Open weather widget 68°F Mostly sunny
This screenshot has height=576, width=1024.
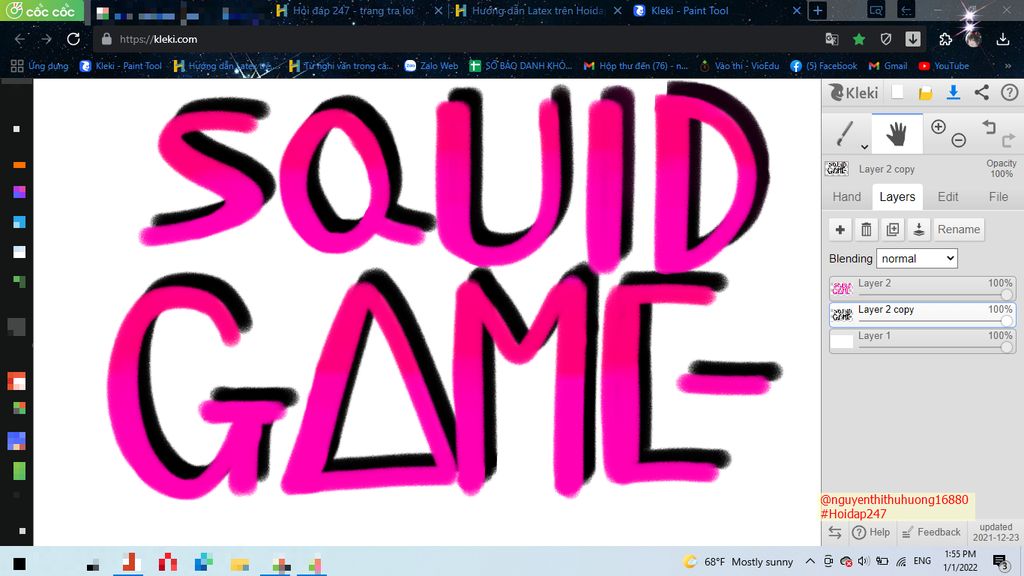738,562
